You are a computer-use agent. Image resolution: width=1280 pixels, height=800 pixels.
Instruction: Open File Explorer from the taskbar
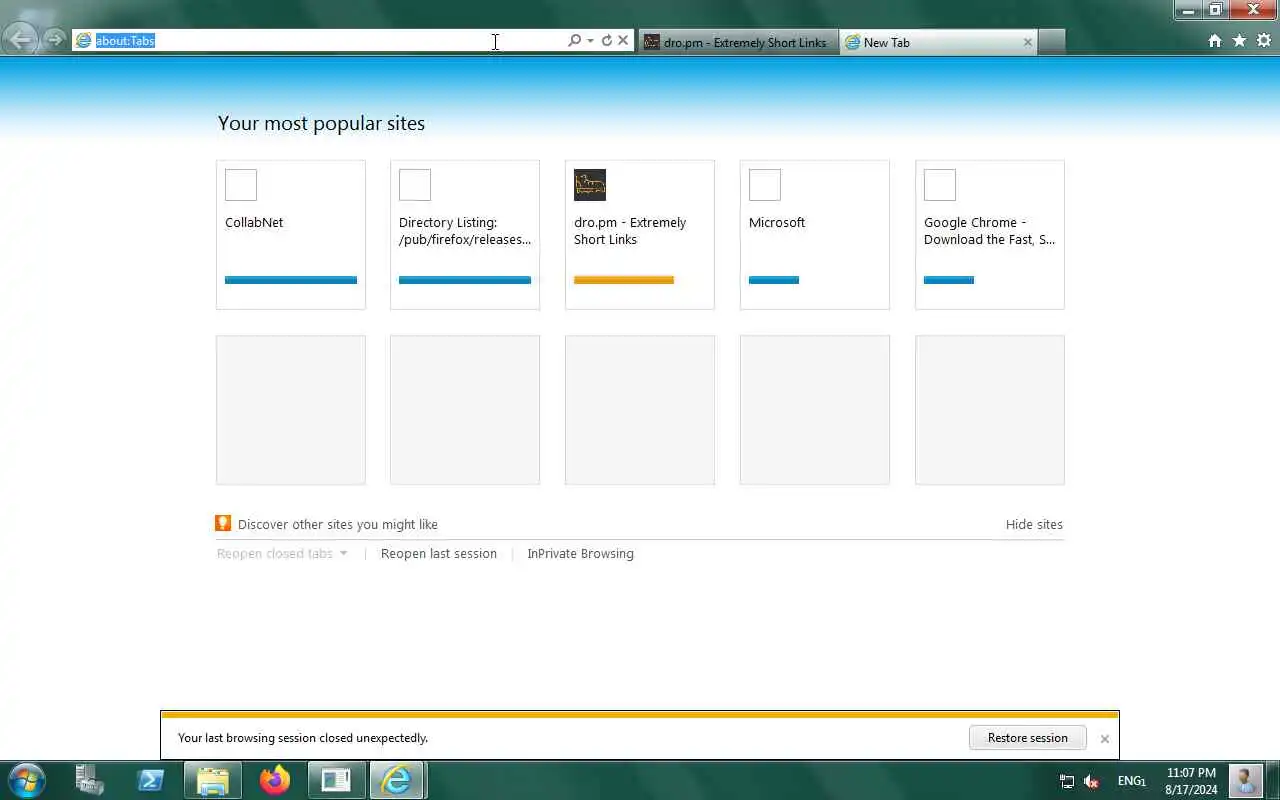(x=213, y=780)
